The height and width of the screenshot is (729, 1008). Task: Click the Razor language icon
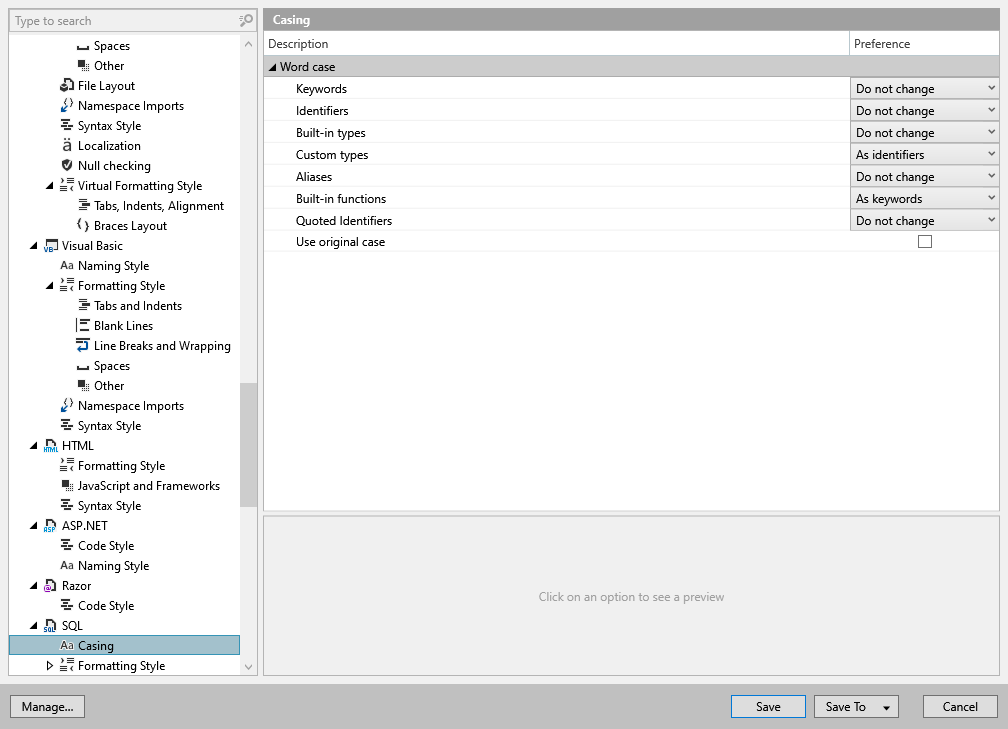click(50, 585)
